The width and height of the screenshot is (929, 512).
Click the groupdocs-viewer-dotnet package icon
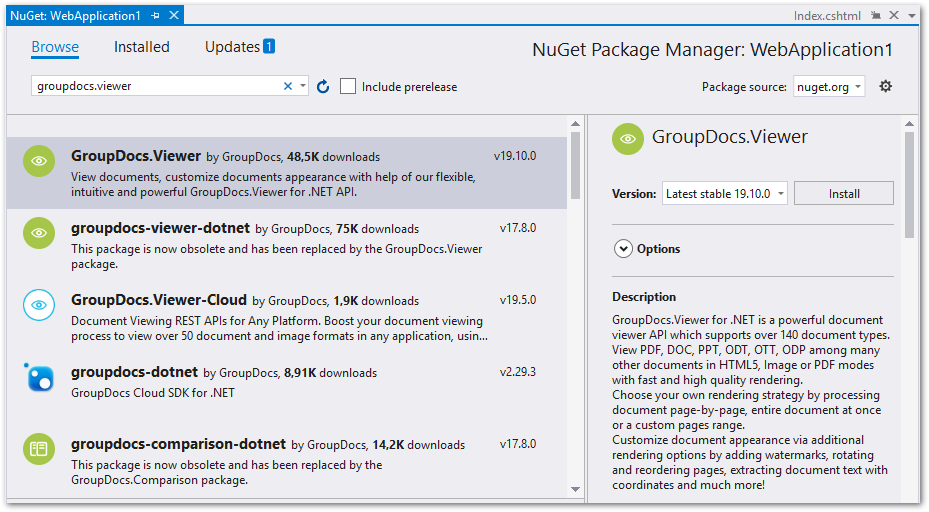click(x=38, y=233)
